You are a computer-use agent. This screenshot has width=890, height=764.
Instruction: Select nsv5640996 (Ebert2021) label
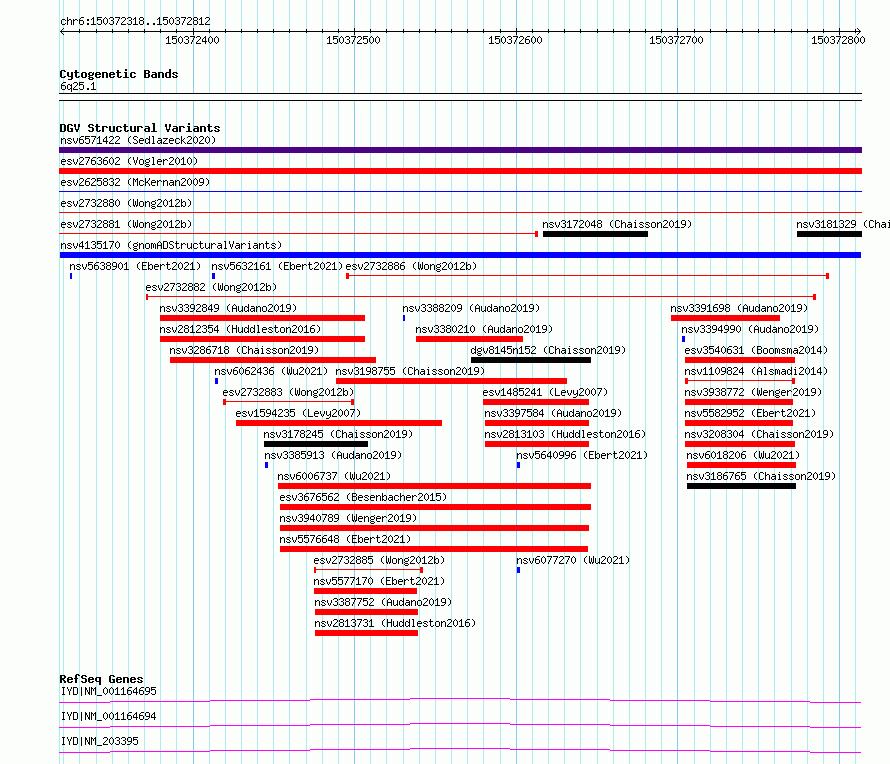click(x=582, y=455)
